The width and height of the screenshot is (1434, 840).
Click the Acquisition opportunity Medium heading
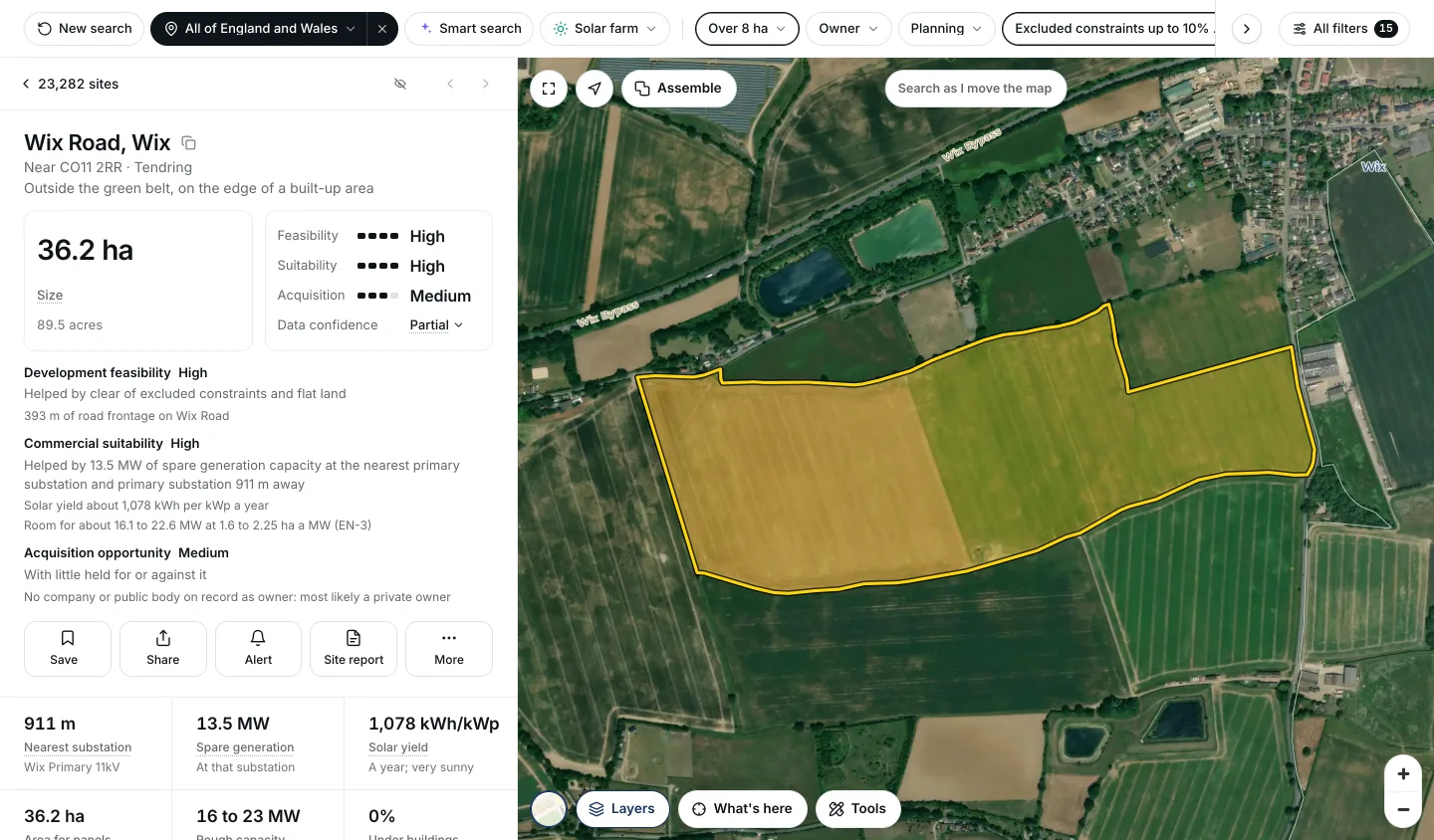[126, 553]
